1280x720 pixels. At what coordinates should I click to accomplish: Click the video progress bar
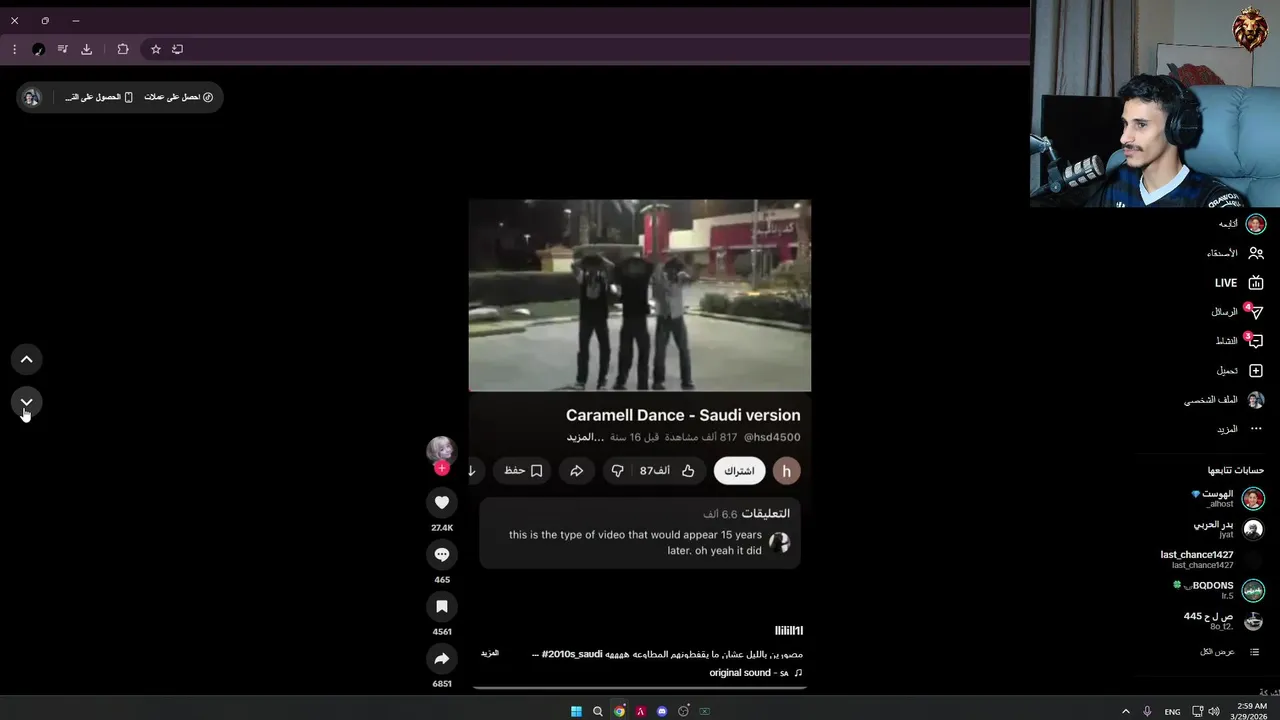click(640, 688)
